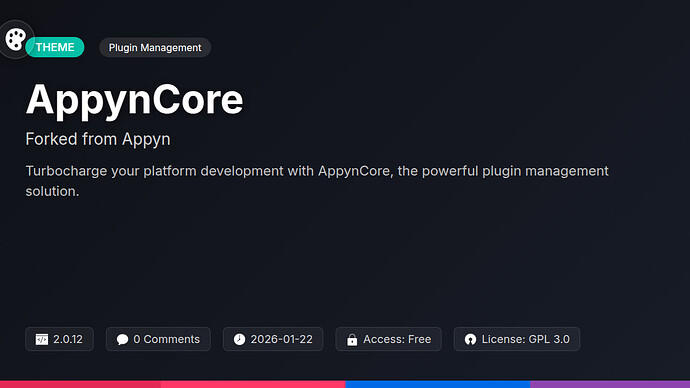Select the License: GPL 3.0 badge
The image size is (690, 388).
pyautogui.click(x=517, y=339)
